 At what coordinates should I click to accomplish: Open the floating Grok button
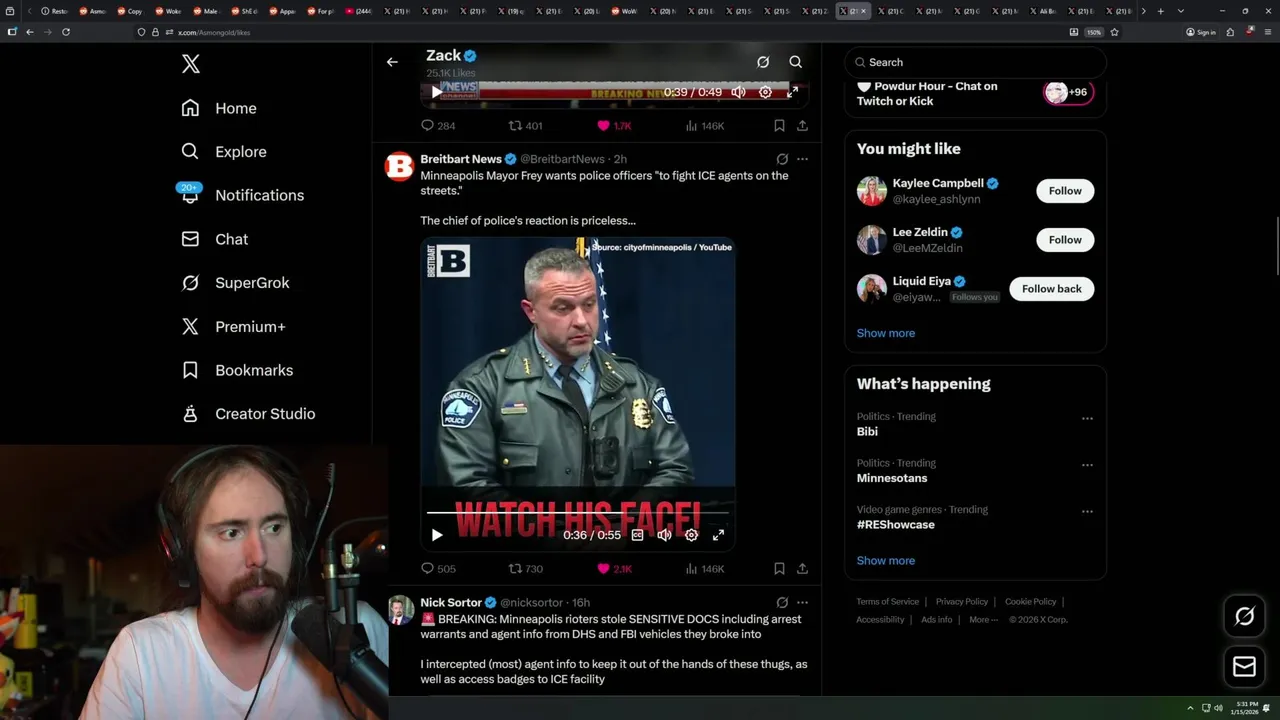(1244, 617)
